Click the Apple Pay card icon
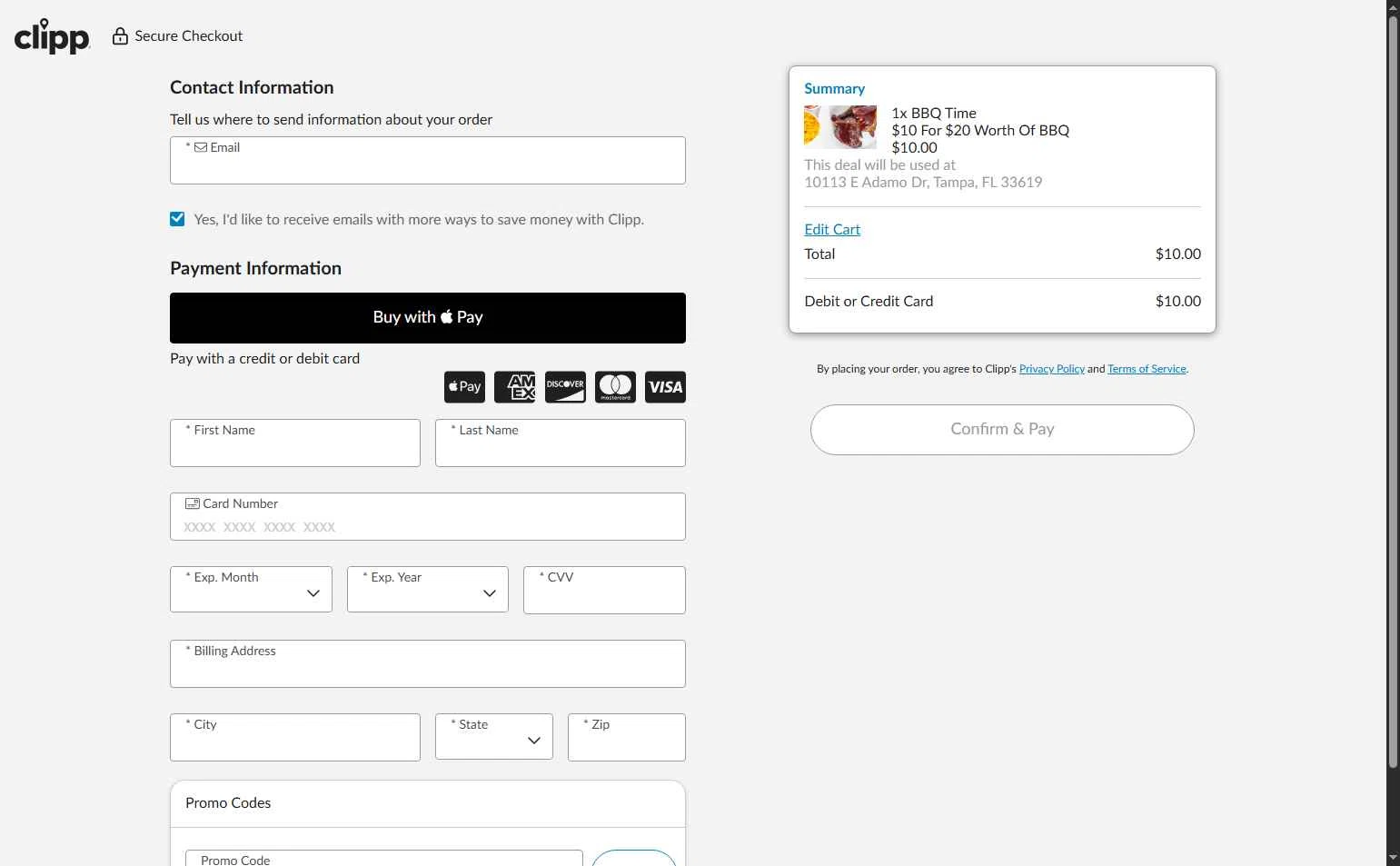 pos(464,387)
